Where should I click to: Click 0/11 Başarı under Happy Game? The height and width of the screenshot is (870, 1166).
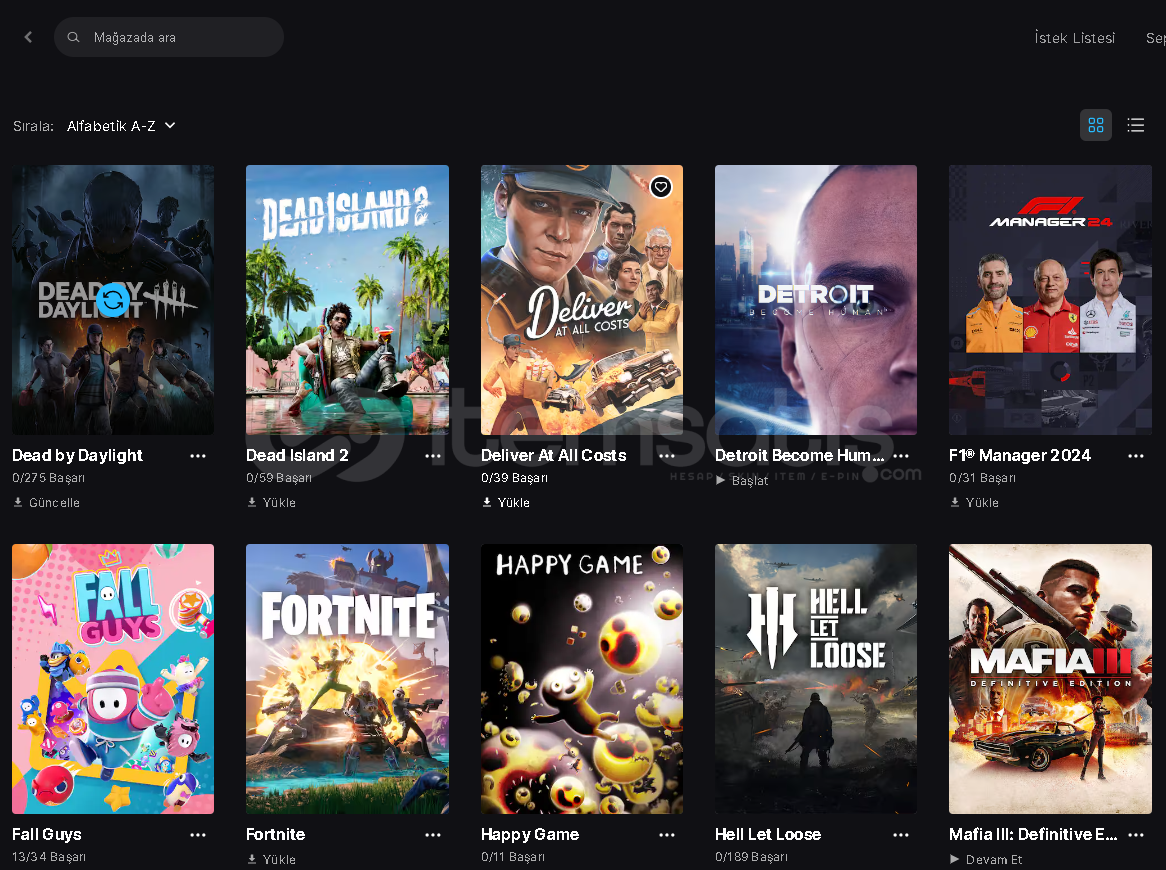pyautogui.click(x=513, y=857)
